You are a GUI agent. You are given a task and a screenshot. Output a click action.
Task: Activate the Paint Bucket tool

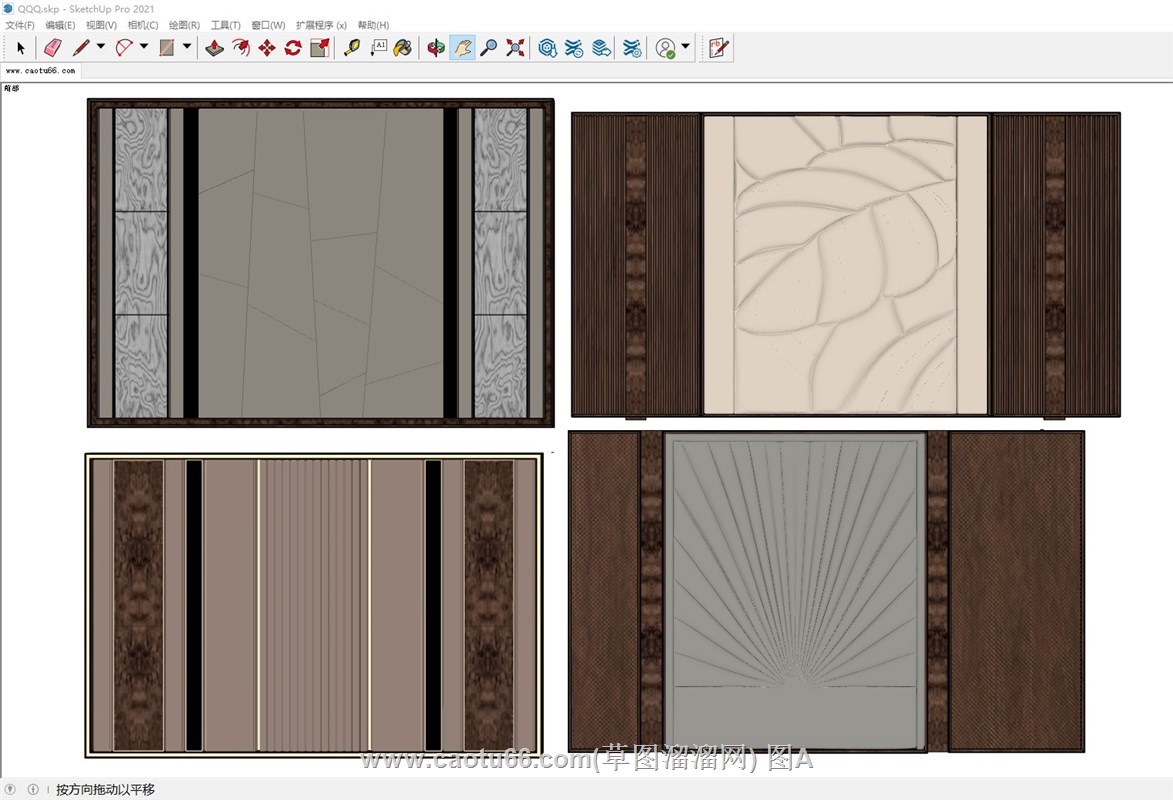(x=403, y=47)
